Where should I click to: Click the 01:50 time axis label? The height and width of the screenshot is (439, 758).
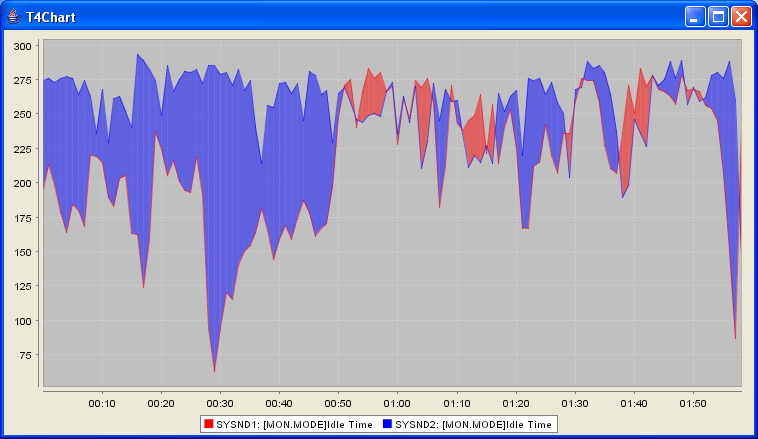point(692,403)
